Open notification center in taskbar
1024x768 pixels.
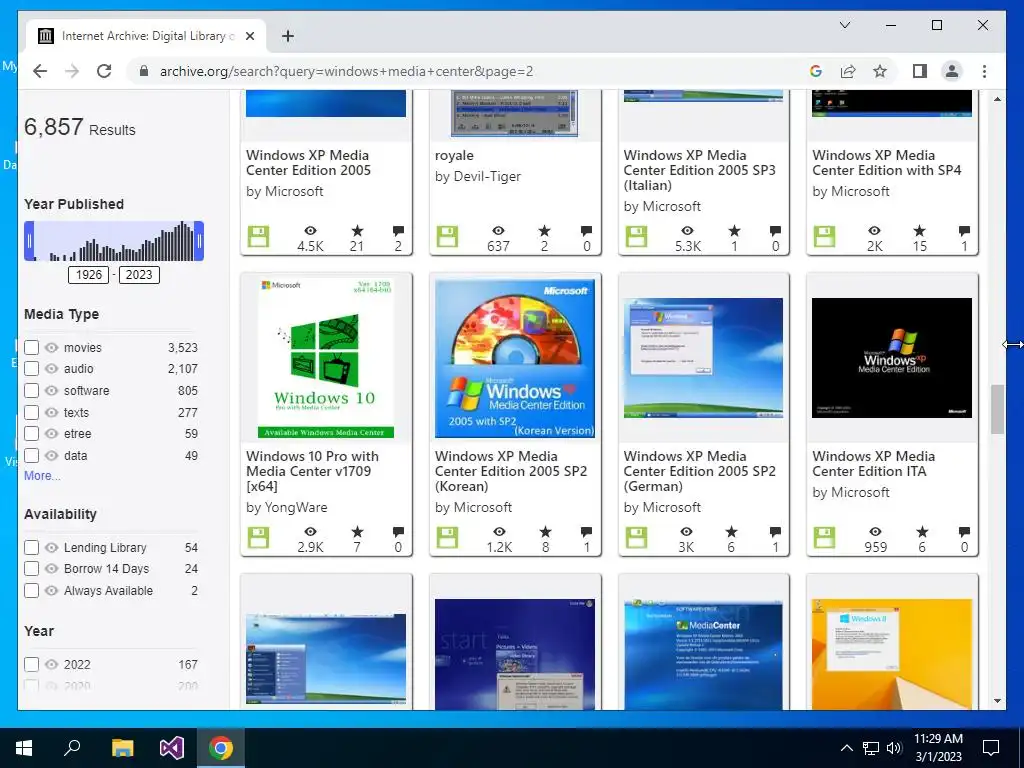[991, 748]
